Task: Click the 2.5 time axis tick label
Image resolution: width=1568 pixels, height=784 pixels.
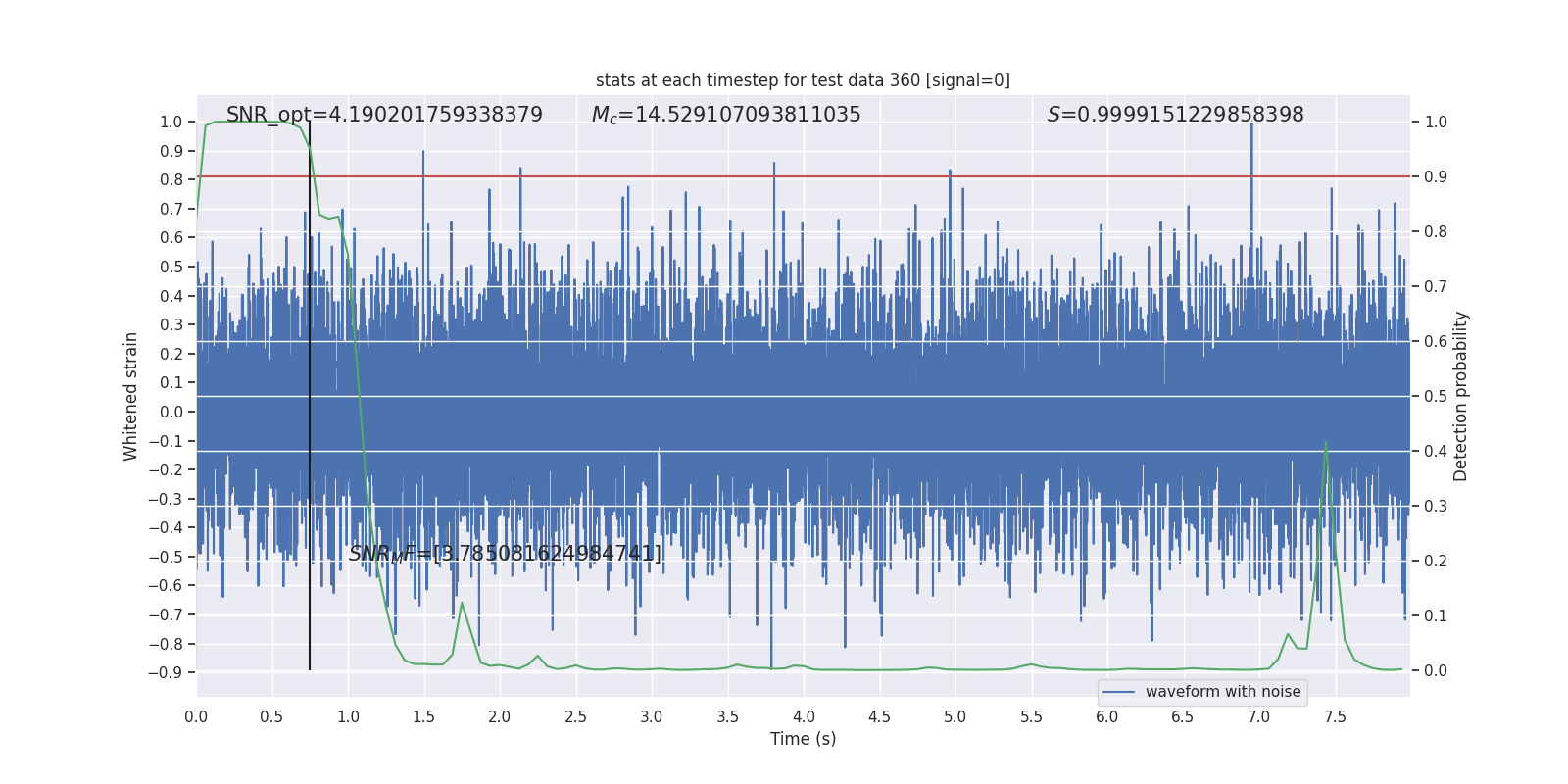Action: click(575, 717)
